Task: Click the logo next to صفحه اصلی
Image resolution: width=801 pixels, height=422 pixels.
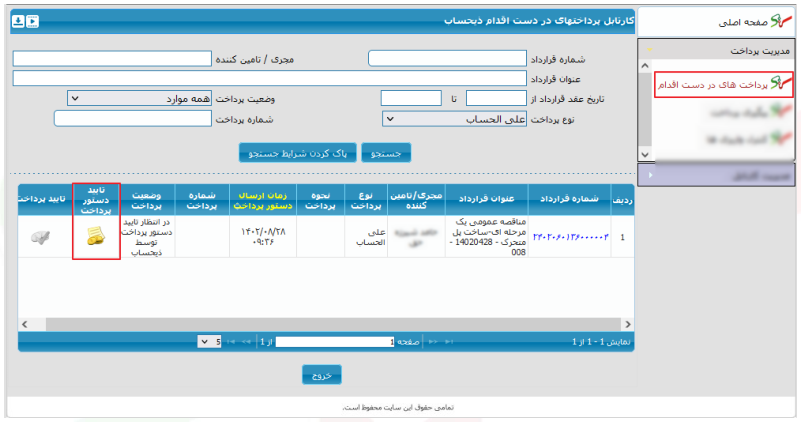Action: 781,21
